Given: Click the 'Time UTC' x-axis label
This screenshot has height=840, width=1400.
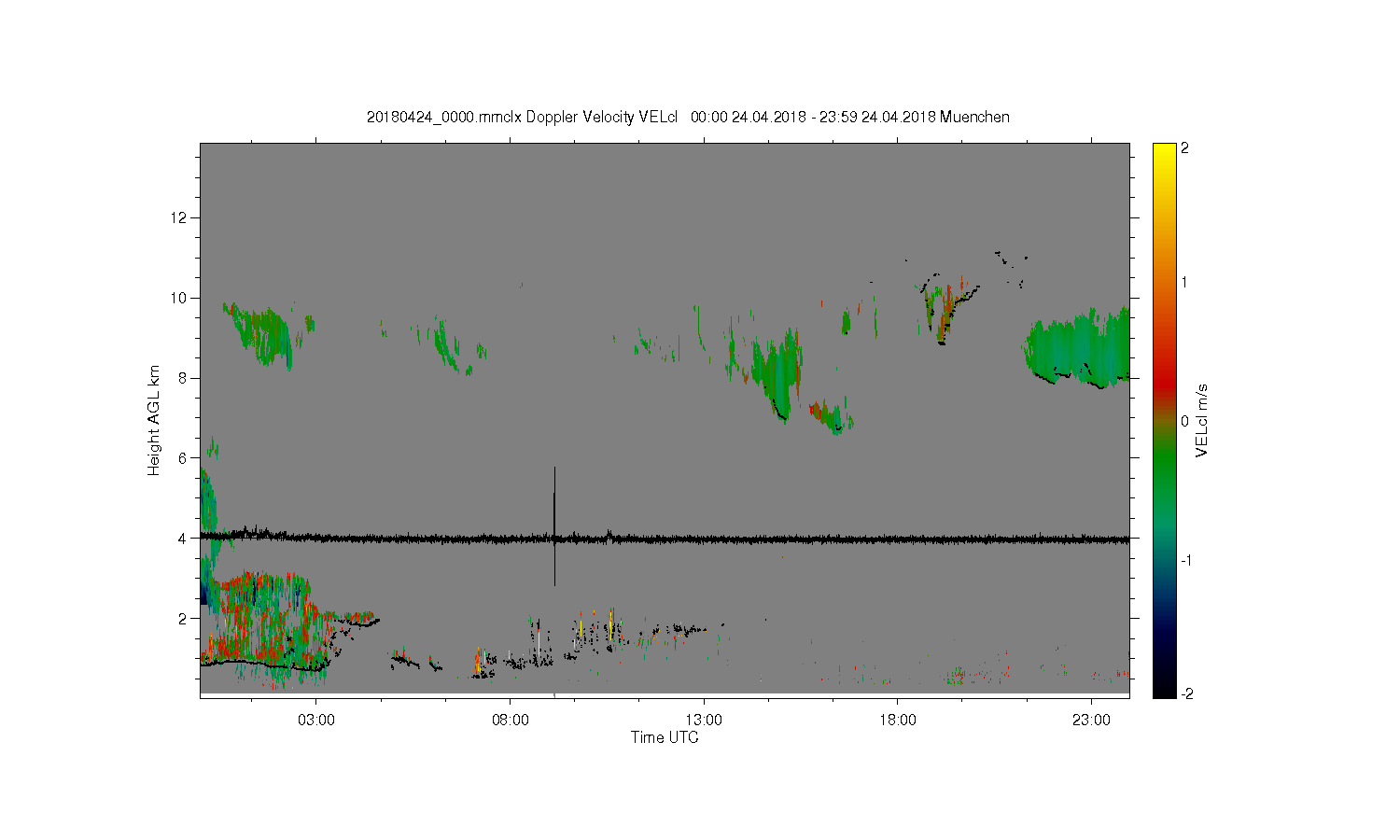Looking at the screenshot, I should [665, 737].
